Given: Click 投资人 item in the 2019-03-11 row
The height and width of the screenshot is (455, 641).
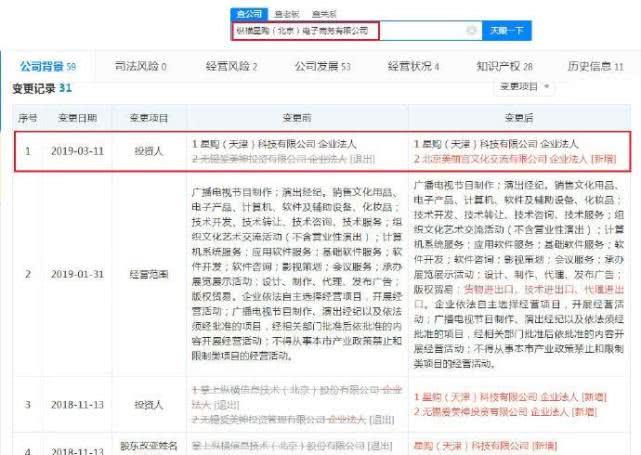Looking at the screenshot, I should 149,151.
